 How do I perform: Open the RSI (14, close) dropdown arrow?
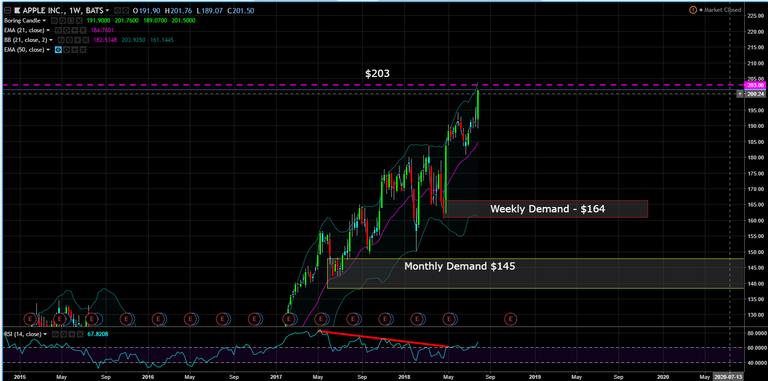(45, 334)
